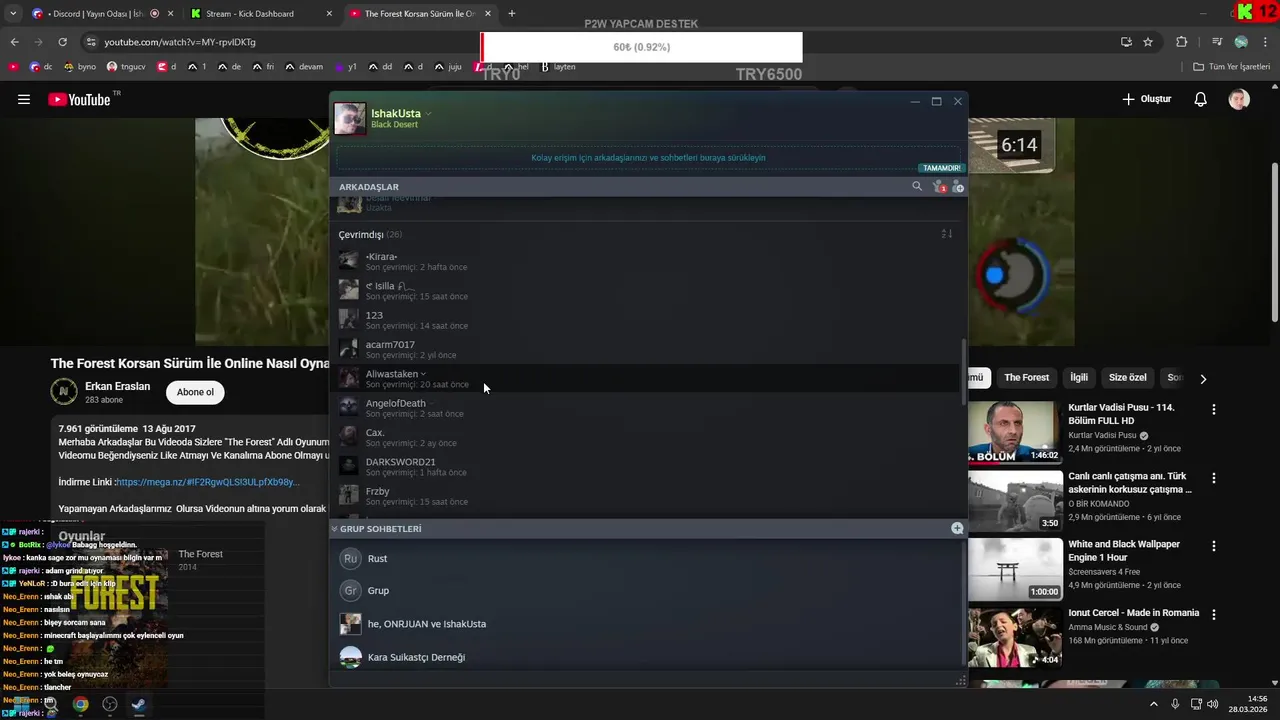Viewport: 1280px width, 720px height.
Task: Reload the YouTube page
Action: click(x=62, y=42)
